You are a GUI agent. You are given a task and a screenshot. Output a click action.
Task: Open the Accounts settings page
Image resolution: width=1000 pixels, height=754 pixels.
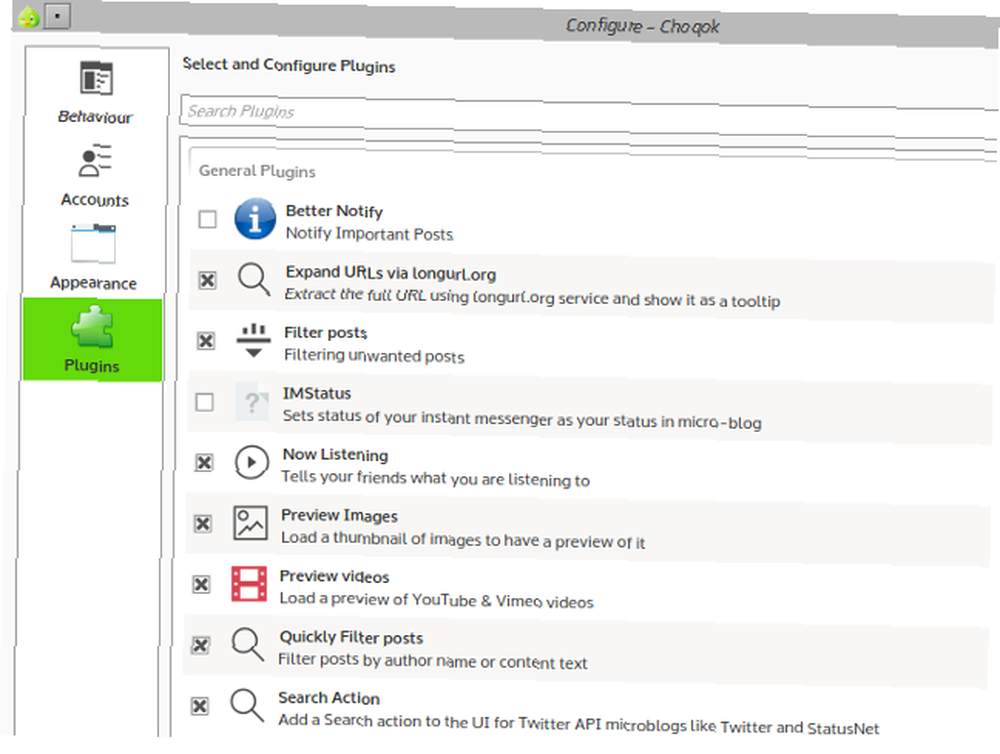(x=95, y=175)
